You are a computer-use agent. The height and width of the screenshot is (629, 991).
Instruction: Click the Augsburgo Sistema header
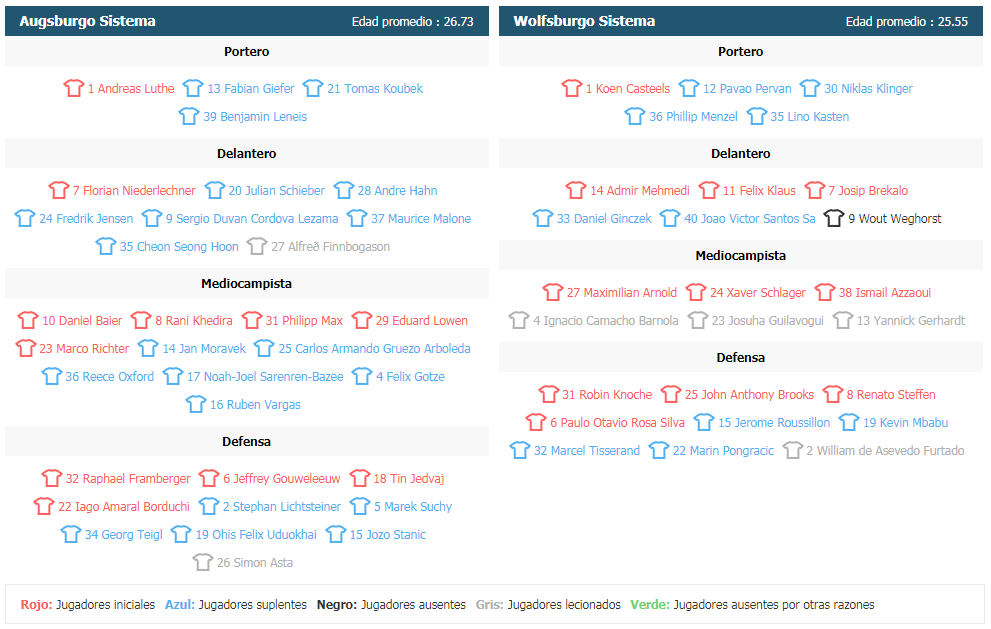[x=87, y=21]
